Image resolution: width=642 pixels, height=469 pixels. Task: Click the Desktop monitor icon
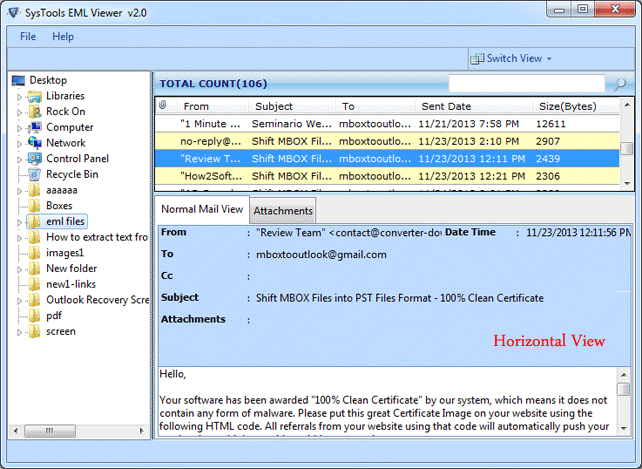[x=18, y=80]
